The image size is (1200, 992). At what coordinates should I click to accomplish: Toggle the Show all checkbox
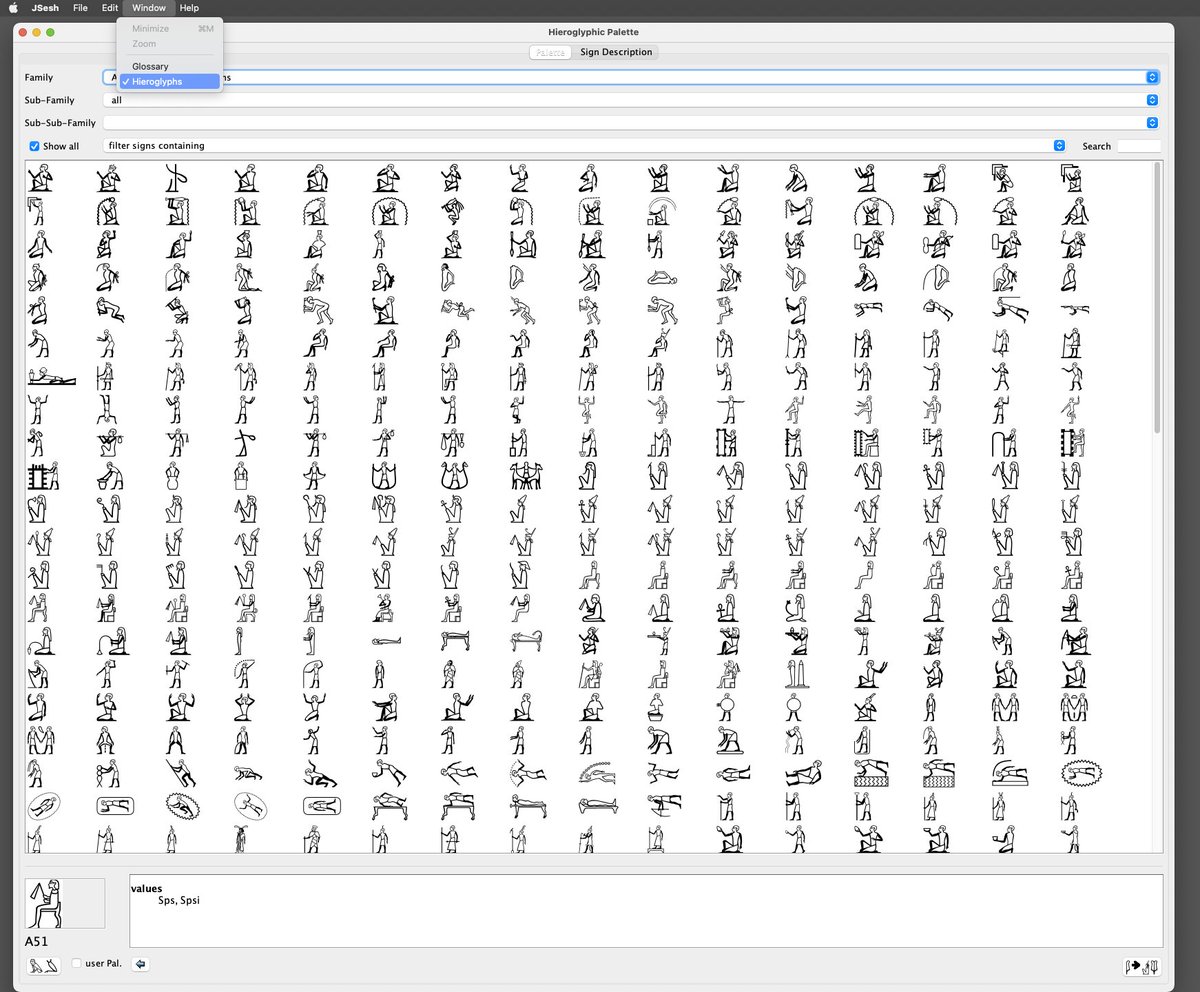click(35, 146)
